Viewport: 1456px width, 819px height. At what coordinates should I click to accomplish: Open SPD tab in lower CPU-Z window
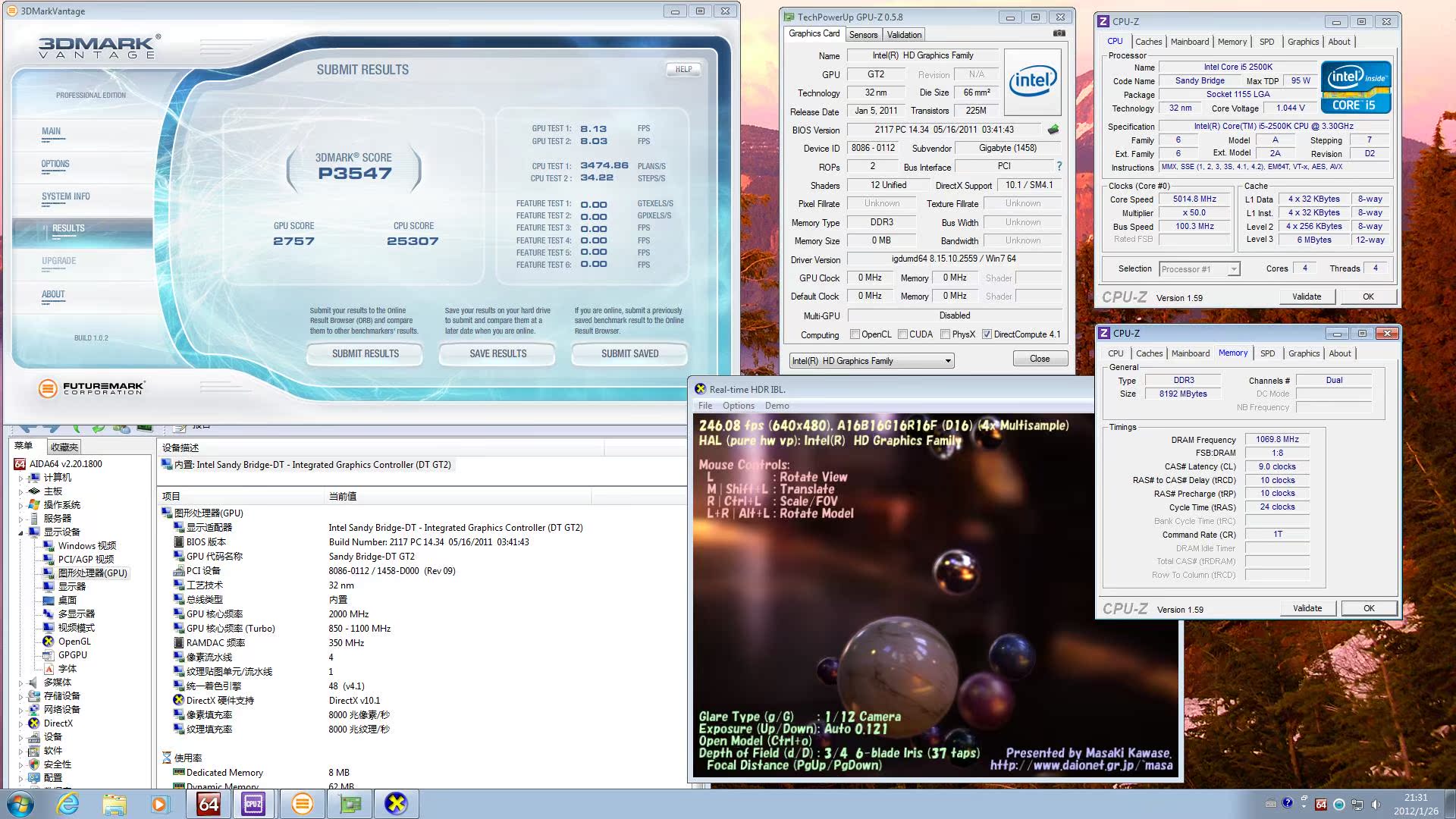point(1267,353)
